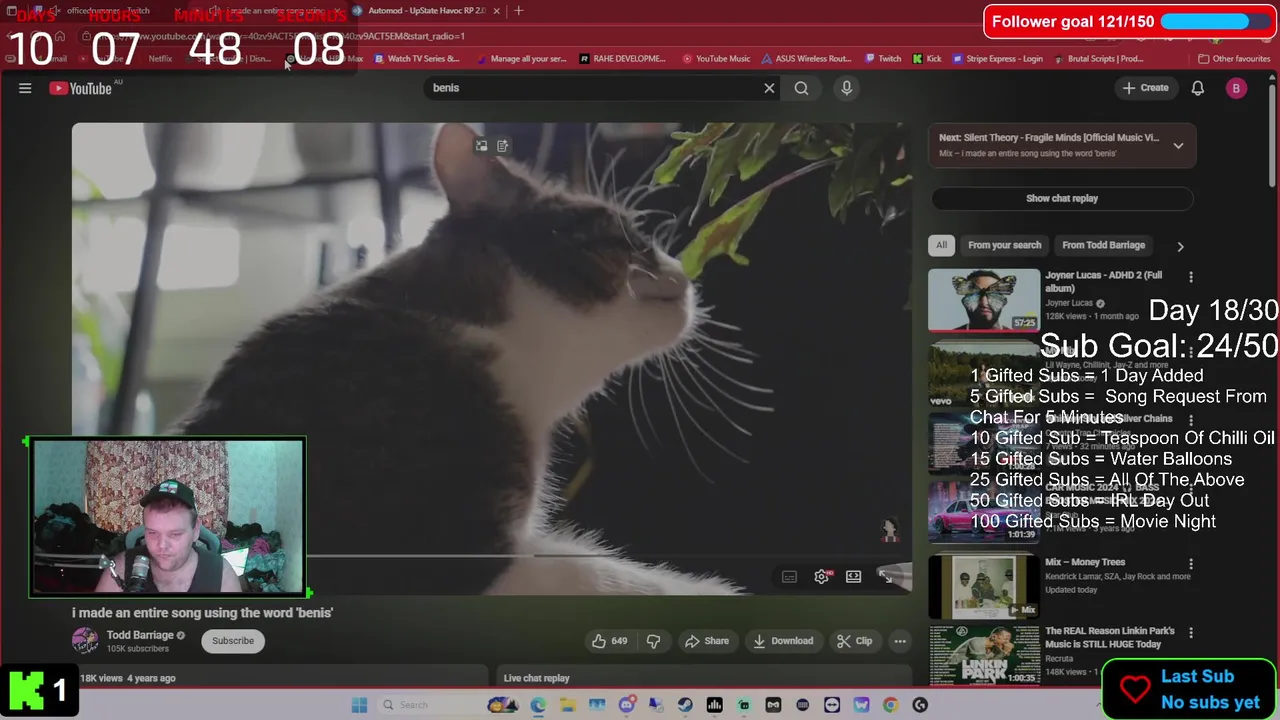Screen dimensions: 1280x720
Task: Open the Create button
Action: tap(1146, 88)
